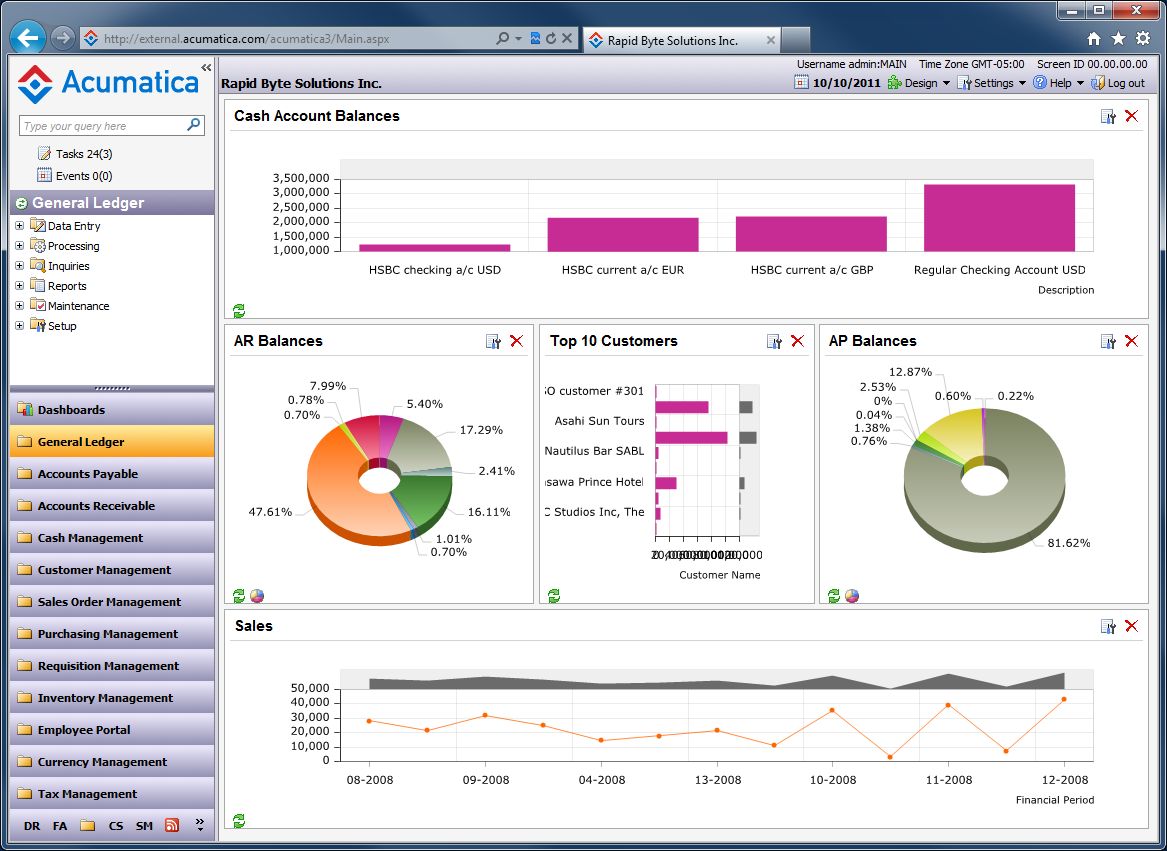Open the AR Balances widget configuration icon

(x=493, y=341)
